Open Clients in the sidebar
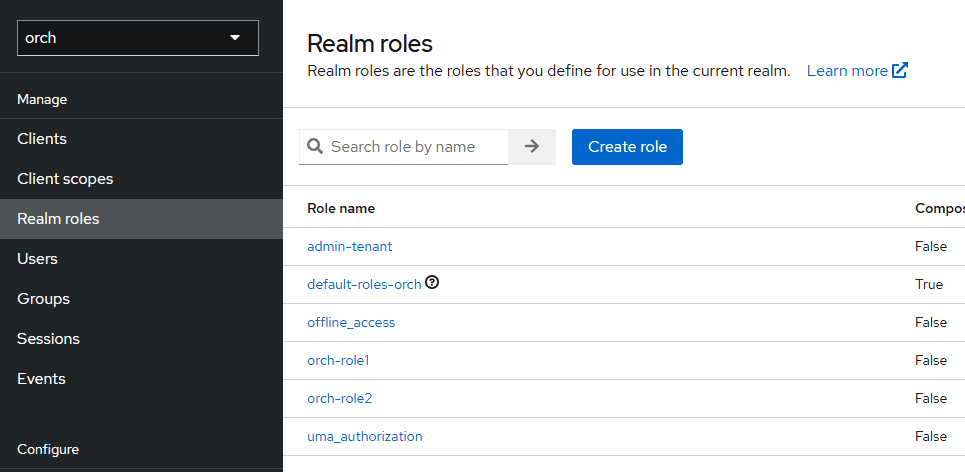This screenshot has height=472, width=965. coord(42,139)
